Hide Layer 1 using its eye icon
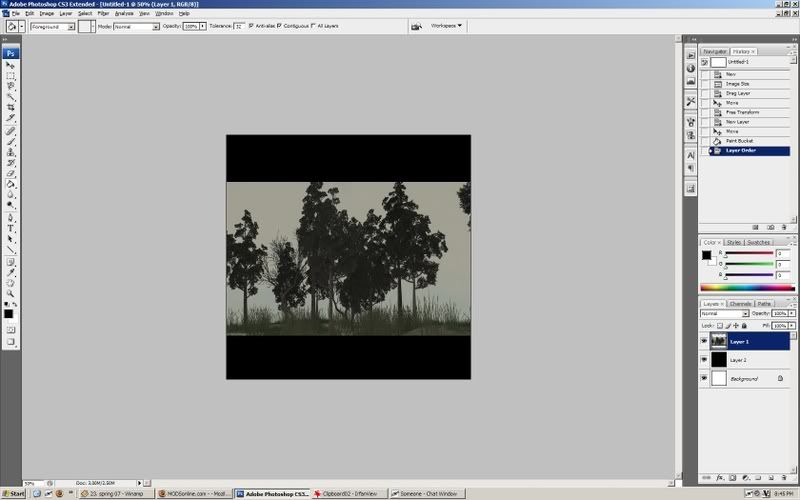The width and height of the screenshot is (800, 500). 704,341
